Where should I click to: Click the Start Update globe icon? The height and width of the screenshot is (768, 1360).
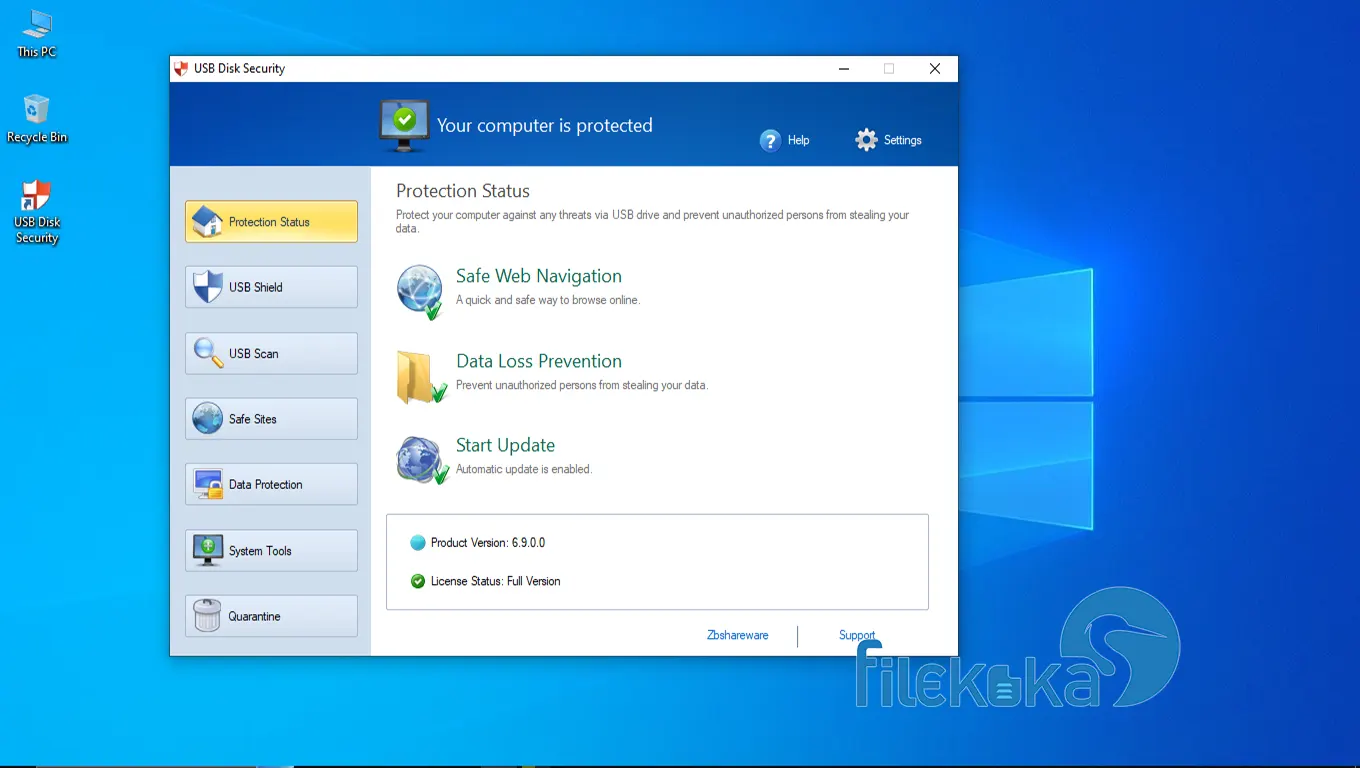(421, 460)
